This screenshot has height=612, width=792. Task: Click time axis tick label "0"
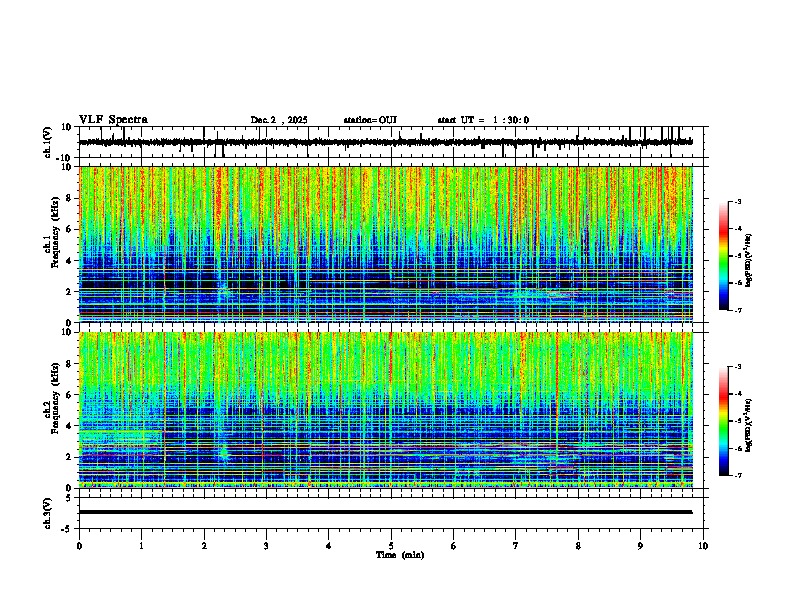(79, 546)
